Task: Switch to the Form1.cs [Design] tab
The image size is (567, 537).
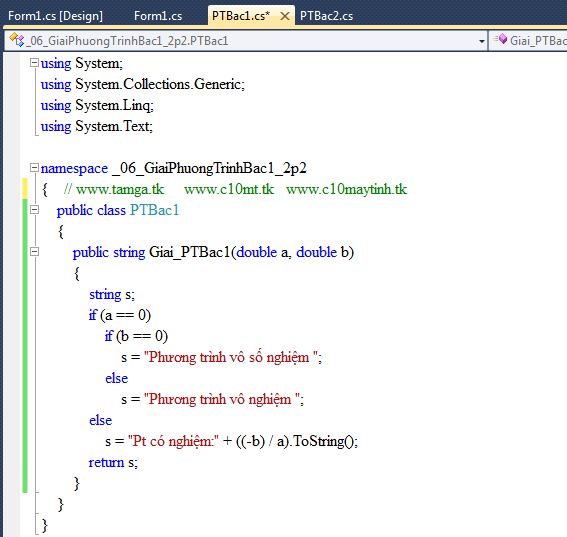Action: [x=55, y=16]
